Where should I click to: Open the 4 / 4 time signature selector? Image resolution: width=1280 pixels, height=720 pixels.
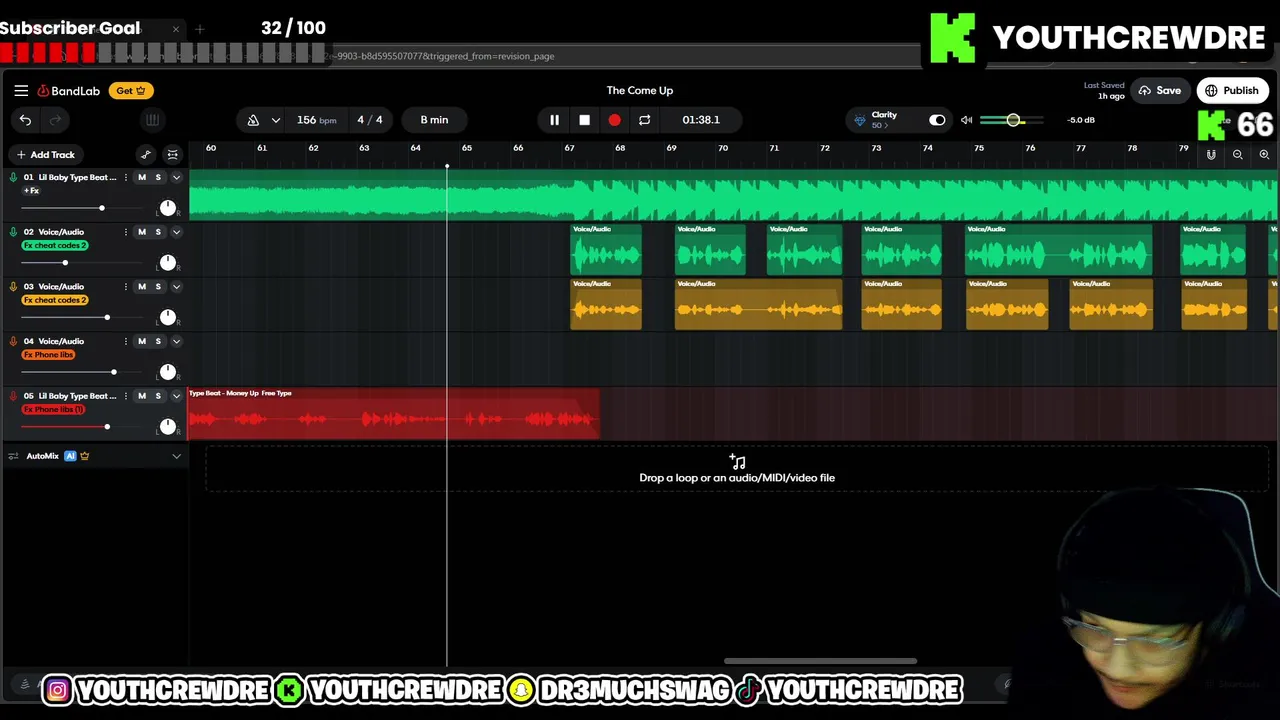pos(370,120)
